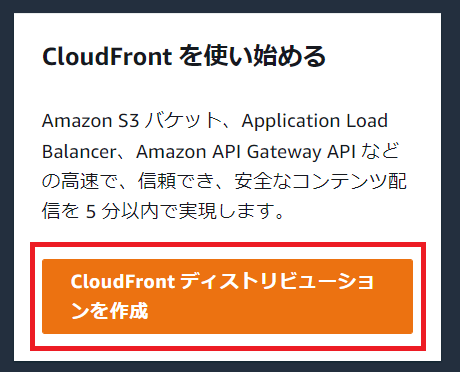Click the 安全なコンテンツ配 text
This screenshot has width=460, height=372.
321,182
